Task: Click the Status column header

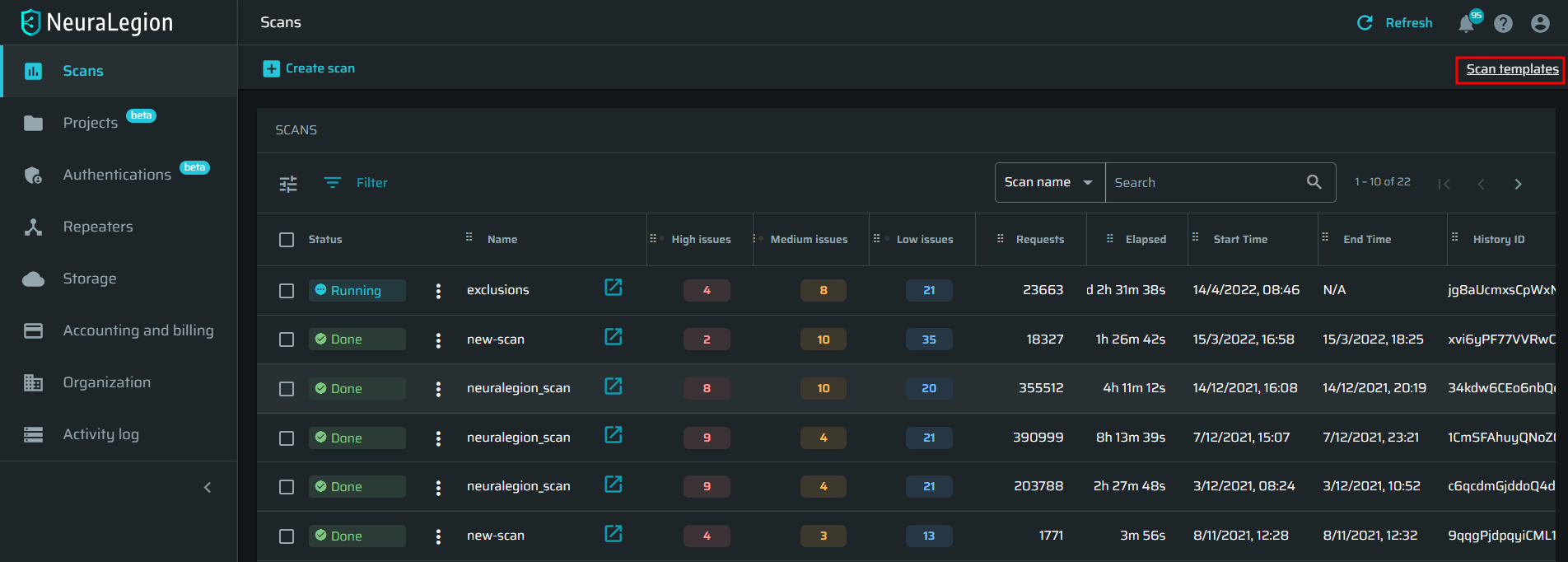Action: [325, 240]
